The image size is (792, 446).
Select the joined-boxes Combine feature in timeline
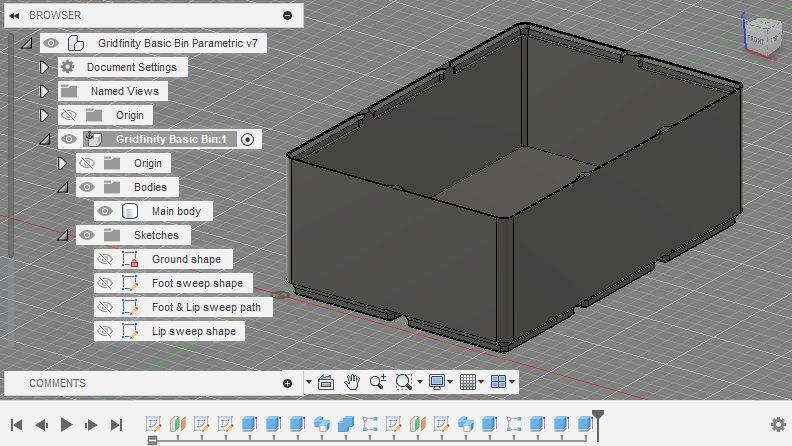point(346,423)
